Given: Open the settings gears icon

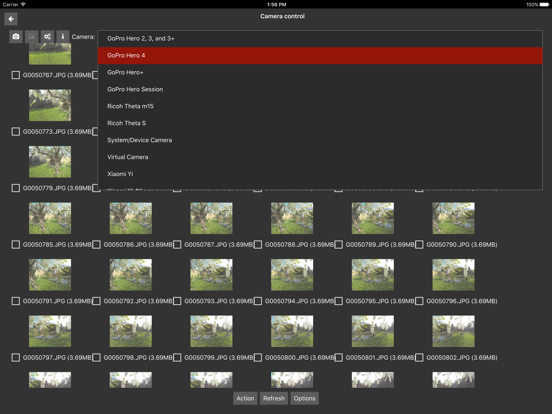Looking at the screenshot, I should (47, 37).
